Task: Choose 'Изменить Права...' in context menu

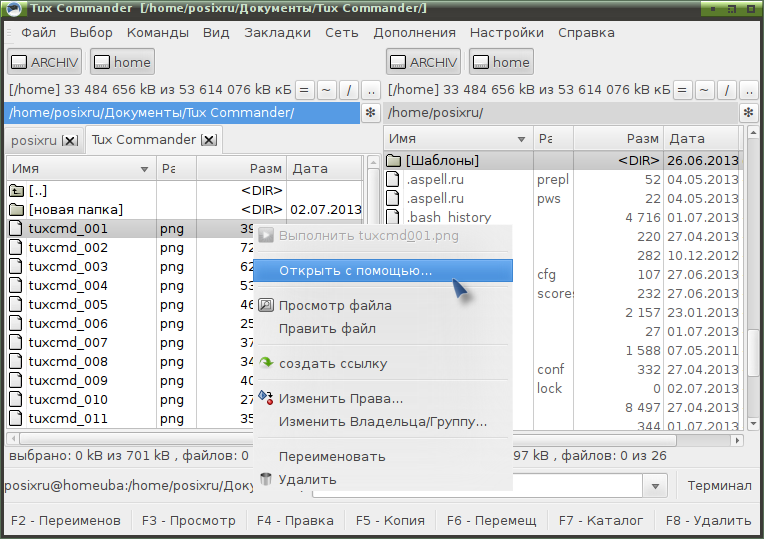Action: tap(383, 399)
